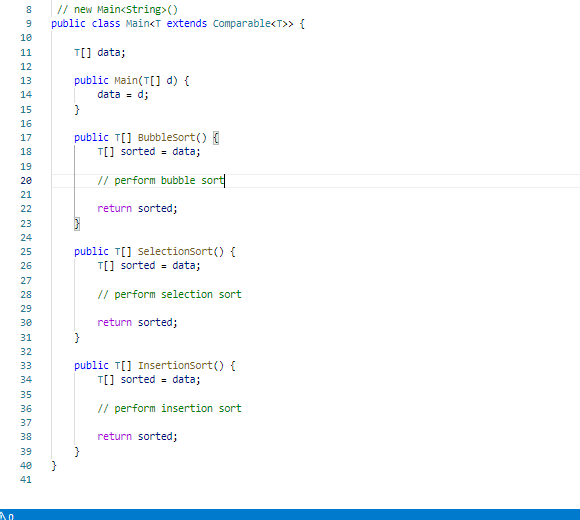Screen dimensions: 580x520
Task: Click the 'public' keyword on line 13
Action: tap(91, 81)
